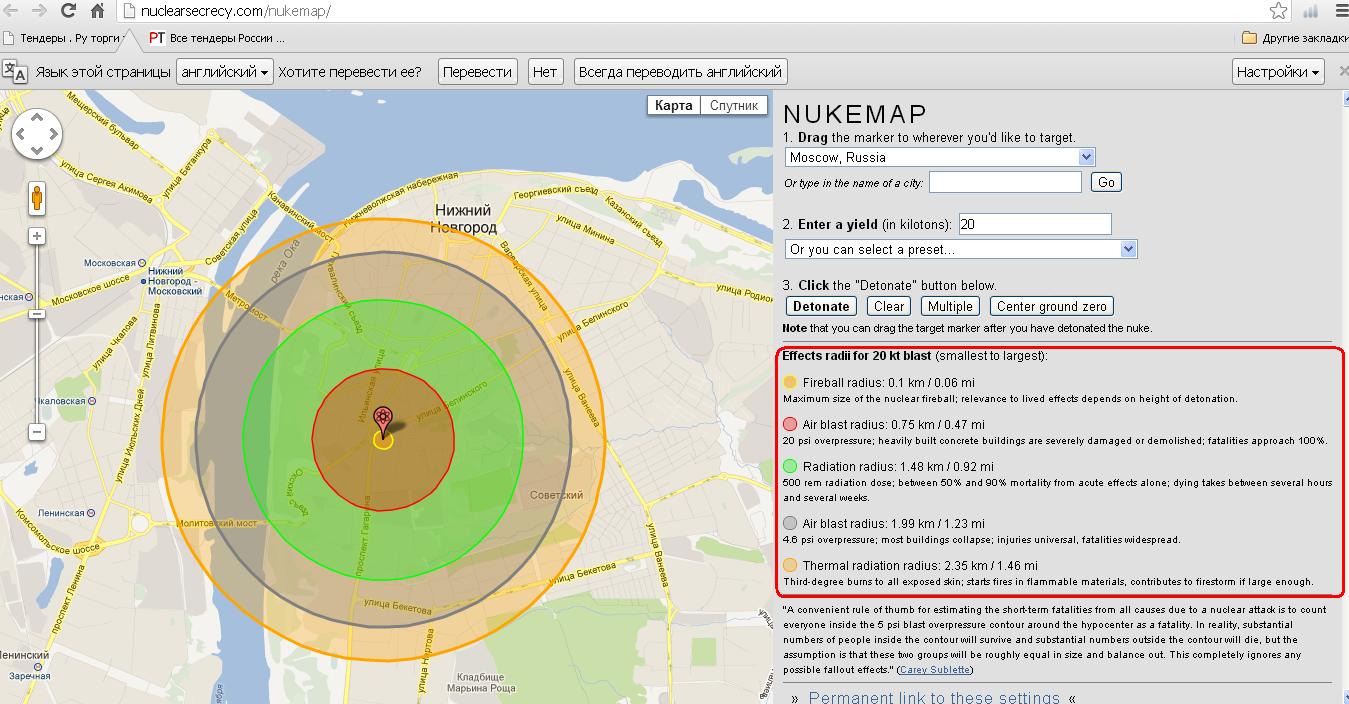Screen dimensions: 1349x704
Task: Zoom out with the map minus button
Action: (37, 432)
